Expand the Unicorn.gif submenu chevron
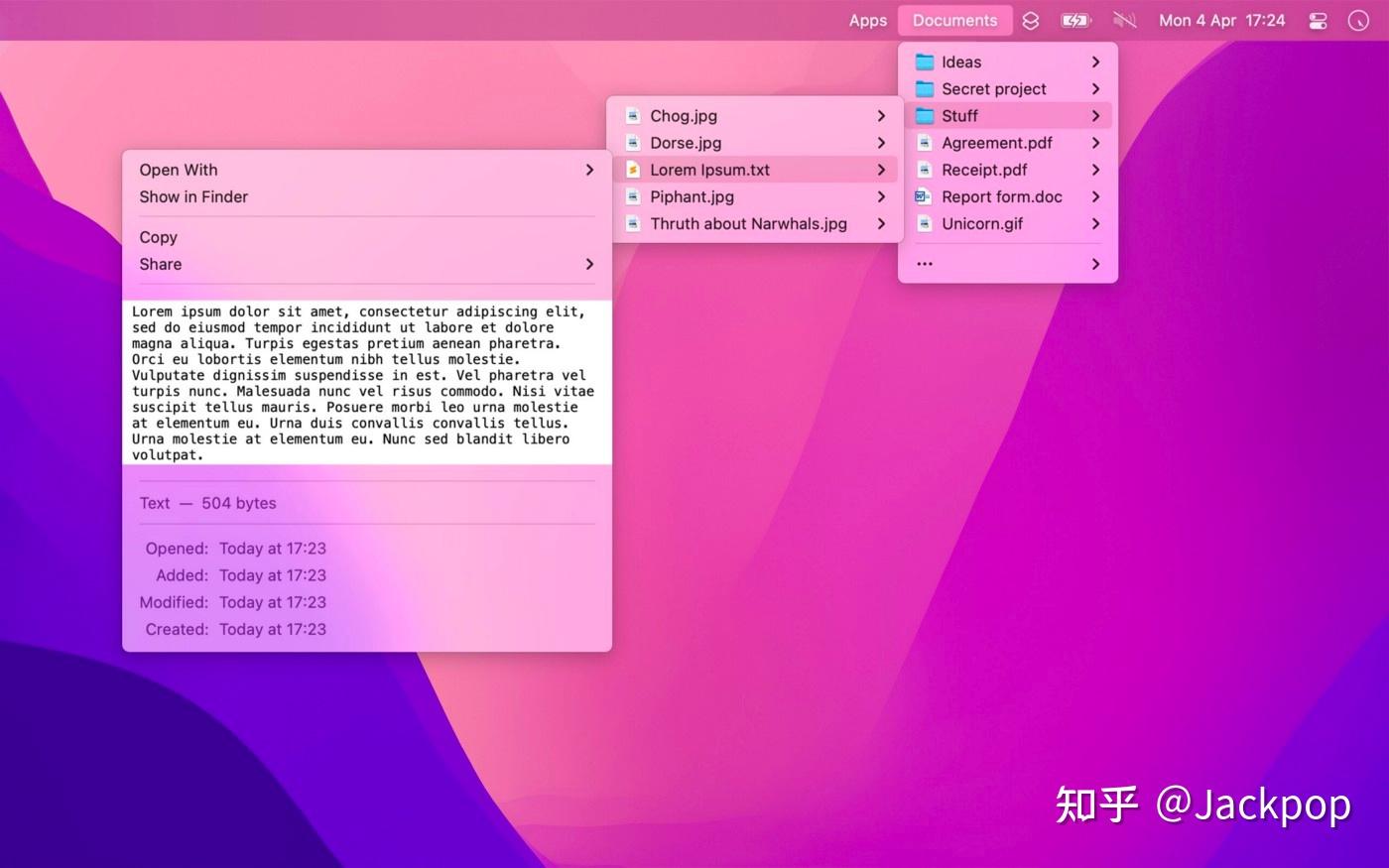The height and width of the screenshot is (868, 1389). click(1095, 223)
